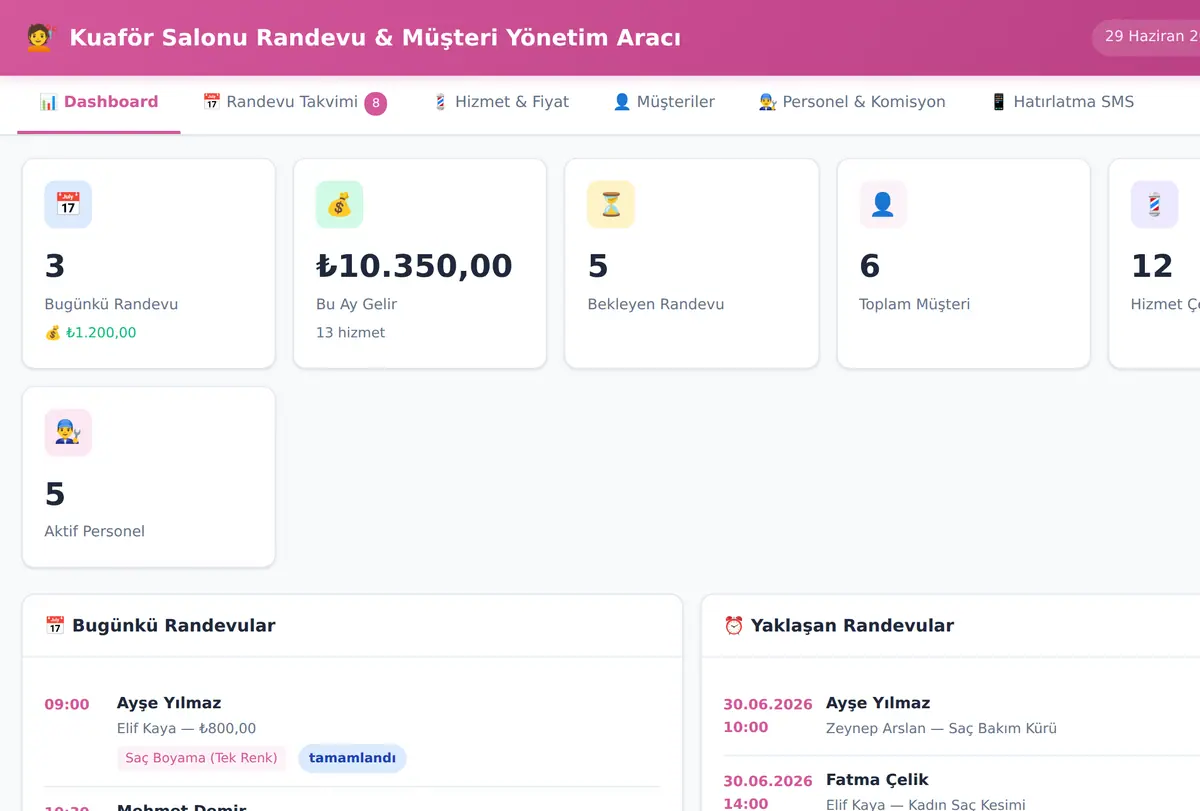This screenshot has height=811, width=1200.
Task: Click the Bekleyen Randevu label
Action: point(656,305)
